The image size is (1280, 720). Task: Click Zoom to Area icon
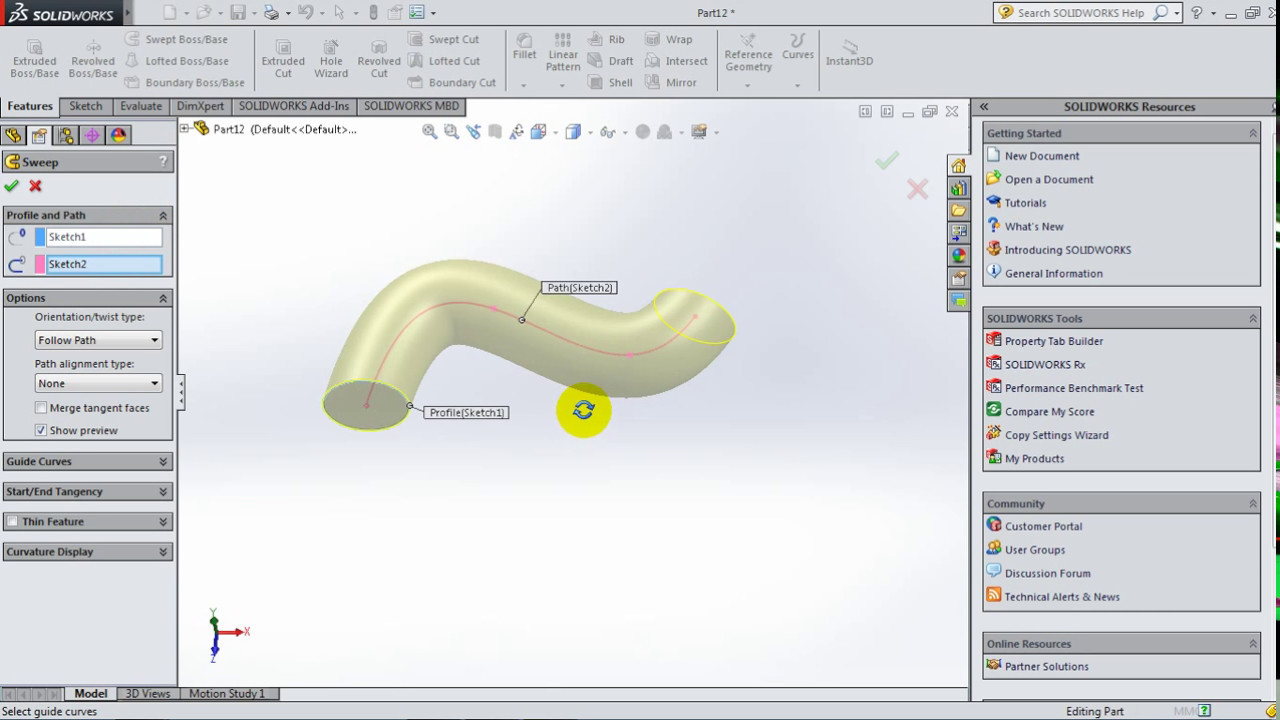tap(451, 131)
